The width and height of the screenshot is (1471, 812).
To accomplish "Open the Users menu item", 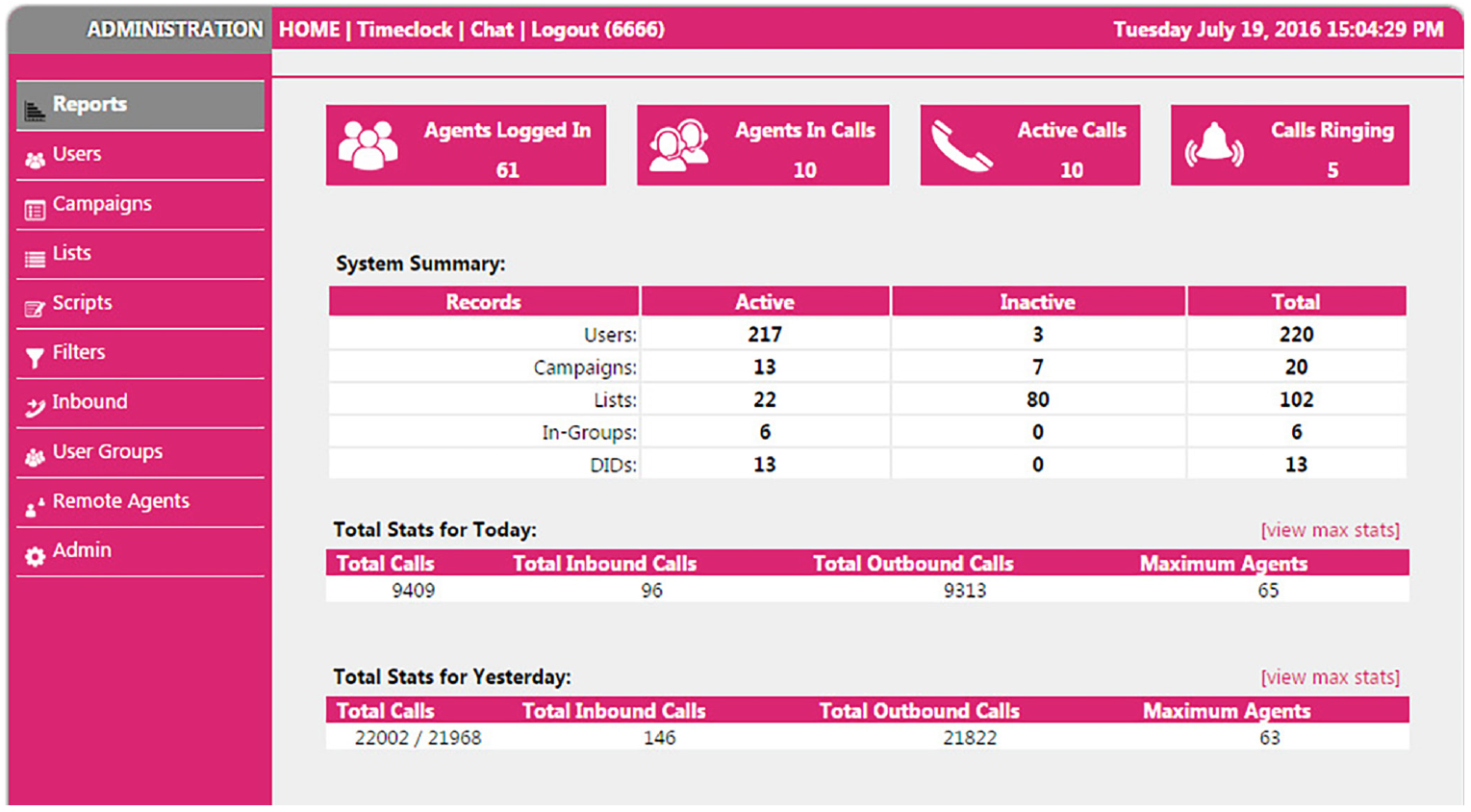I will 140,155.
